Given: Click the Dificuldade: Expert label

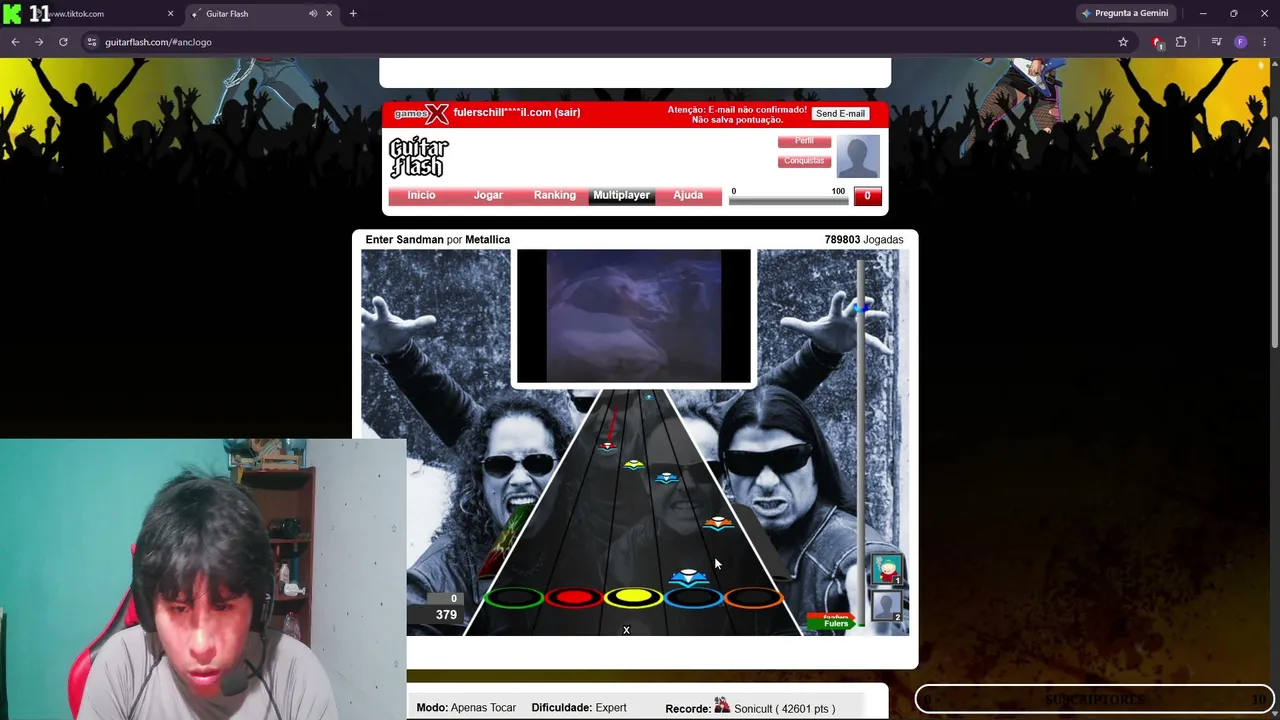Looking at the screenshot, I should (579, 708).
